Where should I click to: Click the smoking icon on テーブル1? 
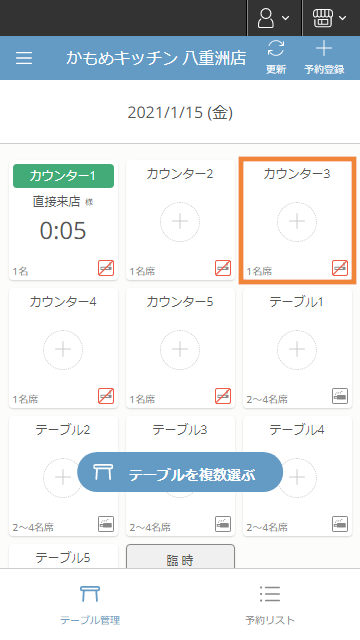[x=340, y=396]
